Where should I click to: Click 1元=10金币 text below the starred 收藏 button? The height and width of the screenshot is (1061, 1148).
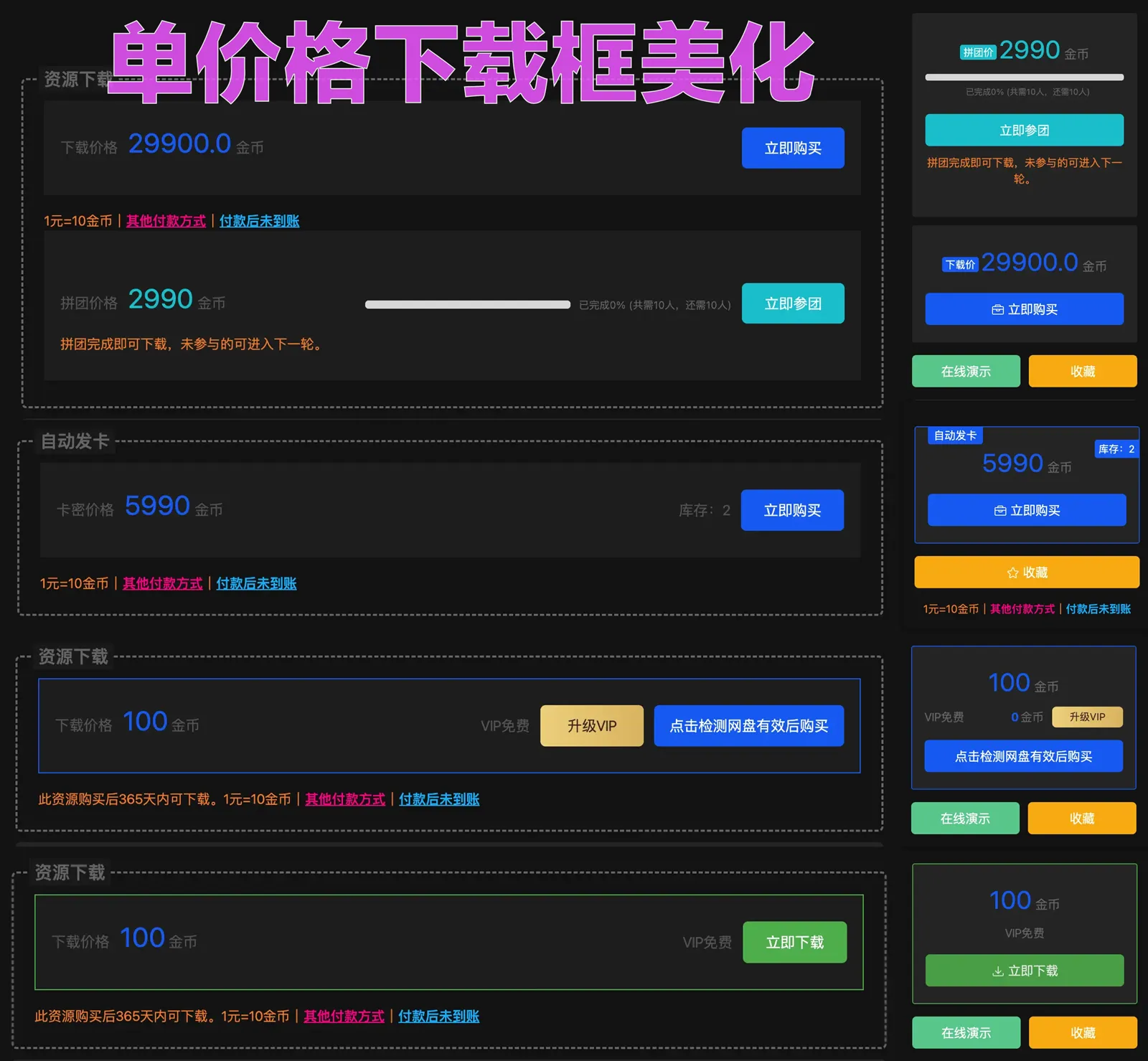click(951, 609)
